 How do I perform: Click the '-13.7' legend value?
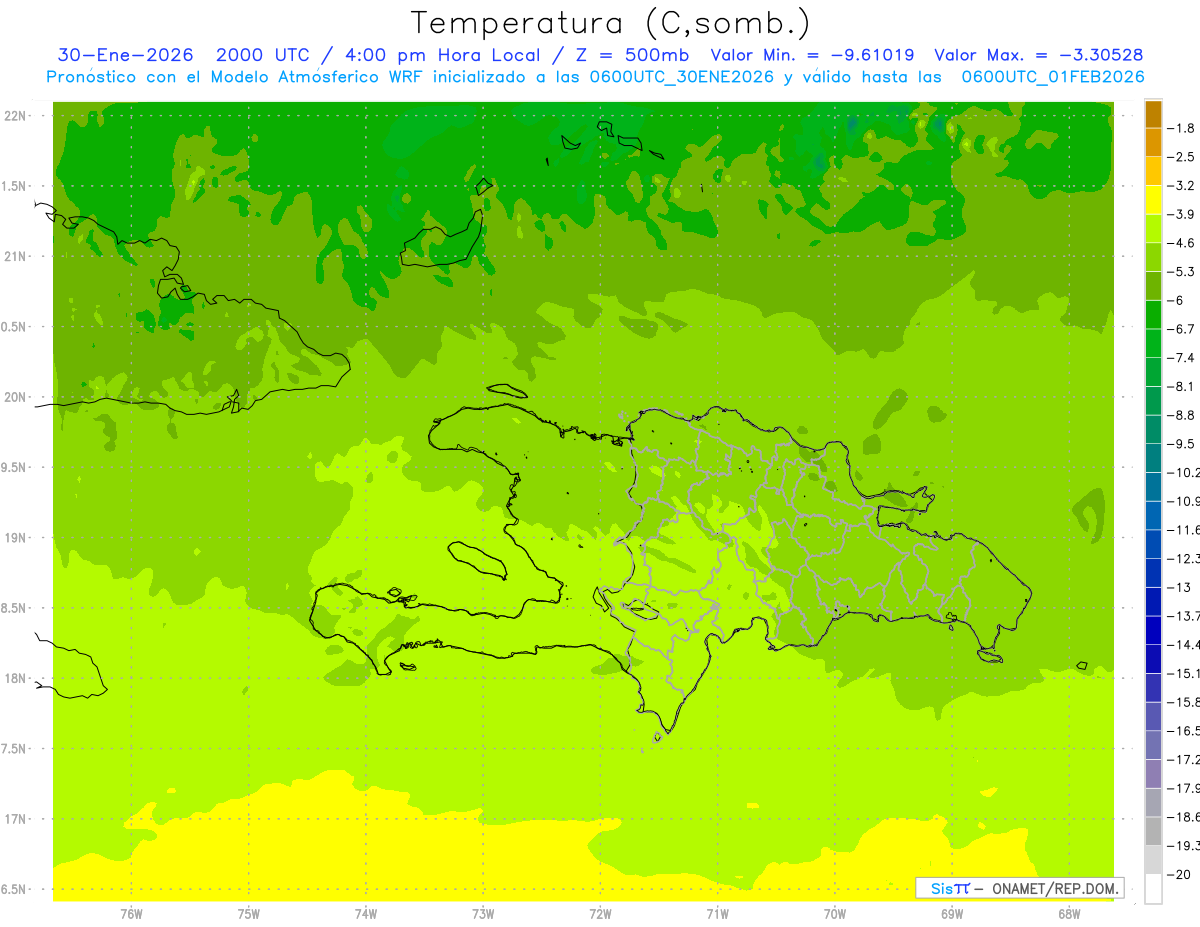click(x=1185, y=616)
